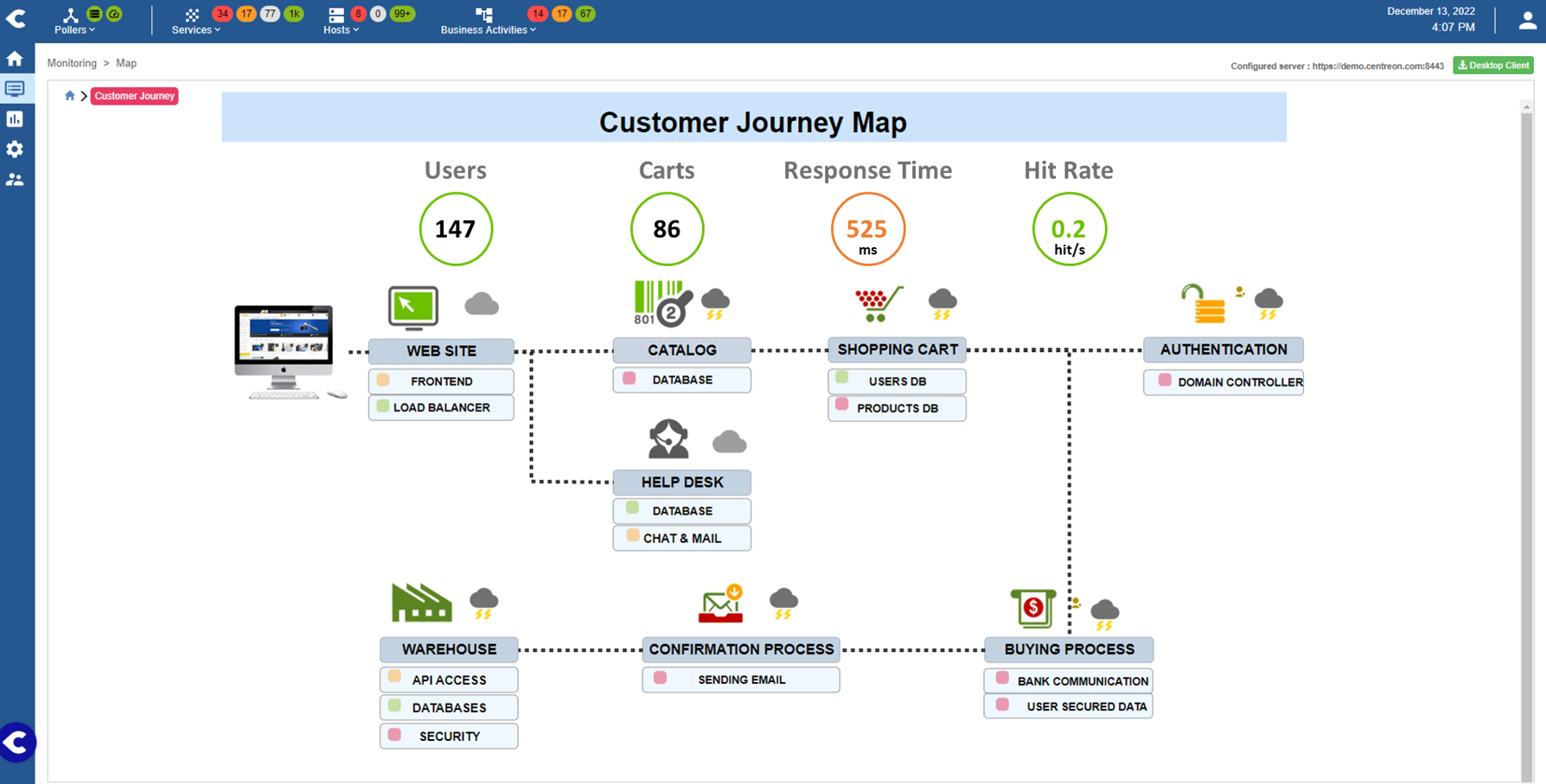Open the AUTHENTICATION node link
Viewport: 1546px width, 784px height.
pyautogui.click(x=1223, y=349)
